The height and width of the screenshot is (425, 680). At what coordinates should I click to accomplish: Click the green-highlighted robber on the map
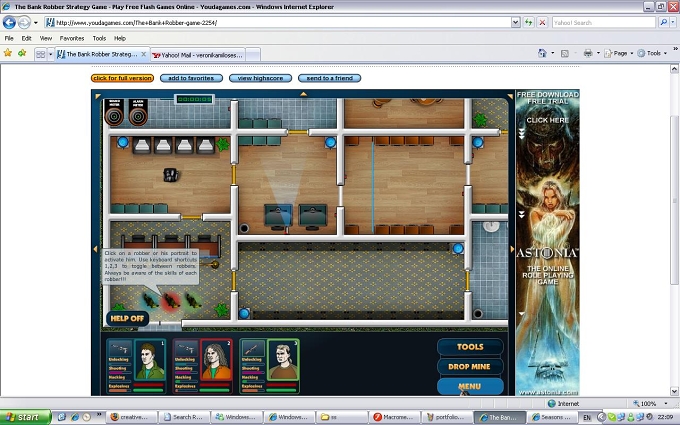(193, 301)
